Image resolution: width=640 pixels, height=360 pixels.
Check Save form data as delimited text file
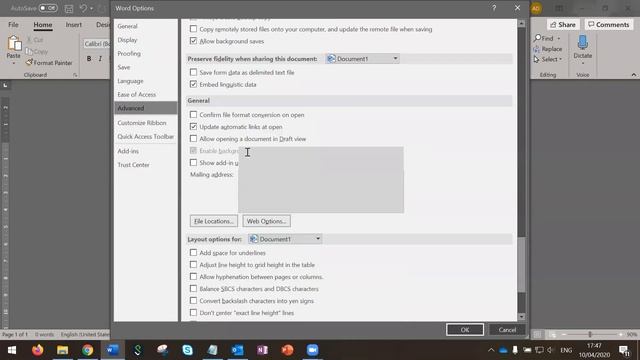tap(193, 72)
